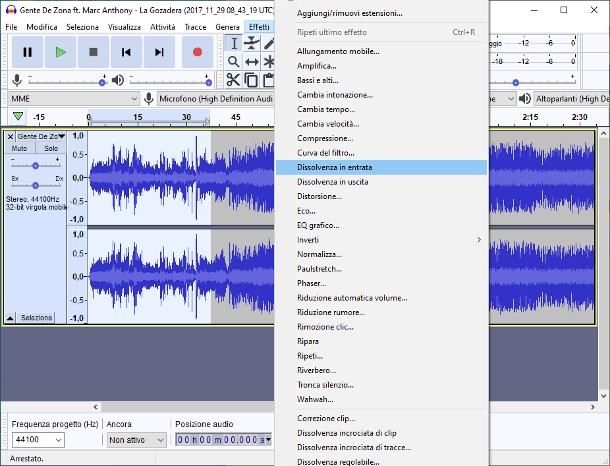Select the Time Shift arrows tool
Image resolution: width=610 pixels, height=466 pixels.
pyautogui.click(x=252, y=61)
